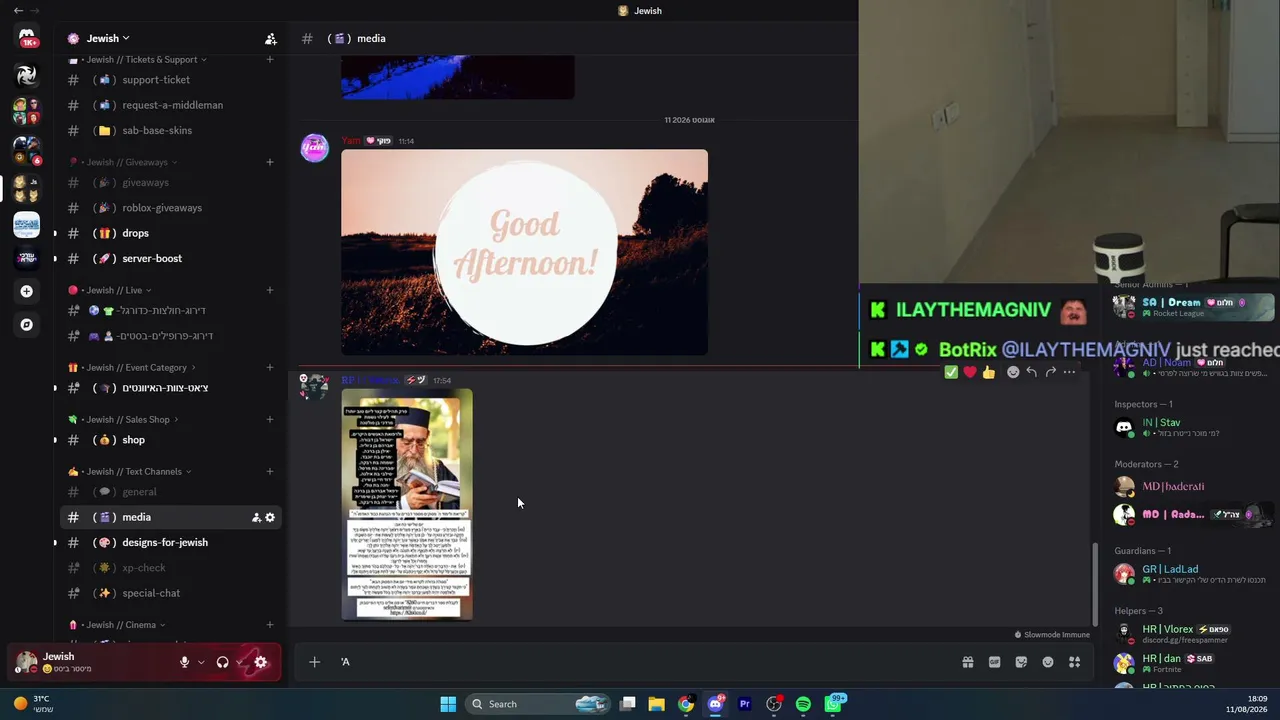Click the invite people icon beside Jewish header
Screen dimensions: 1280x720
click(270, 39)
